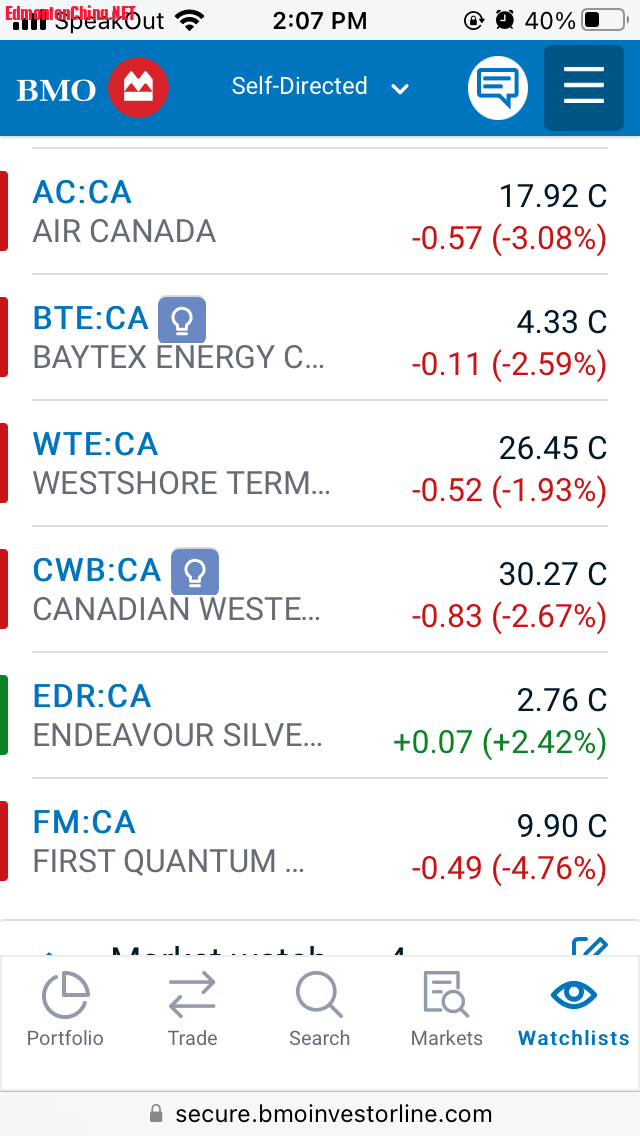Open the AC:CA Air Canada quote
This screenshot has height=1136, width=640.
tap(320, 212)
